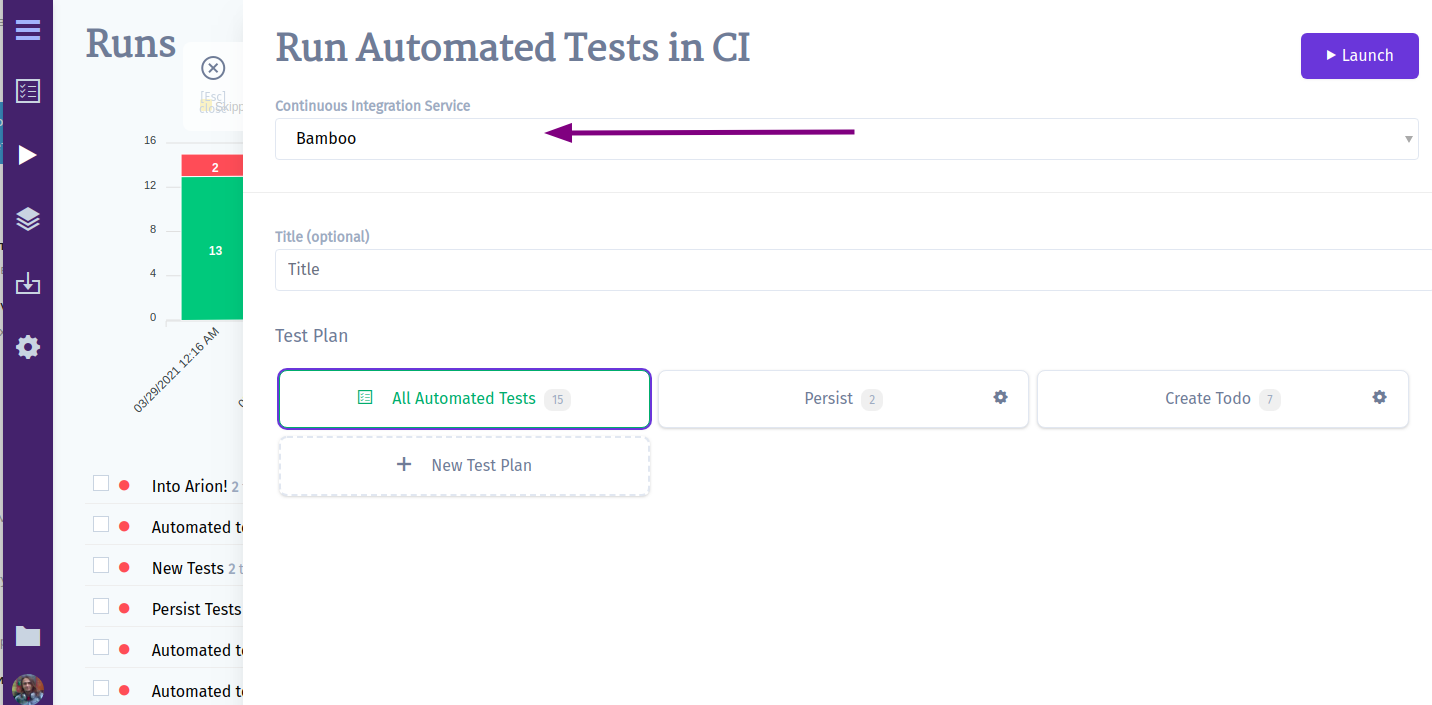Screen dimensions: 1432x705
Task: Open project Settings gear in sidebar
Action: pyautogui.click(x=28, y=347)
